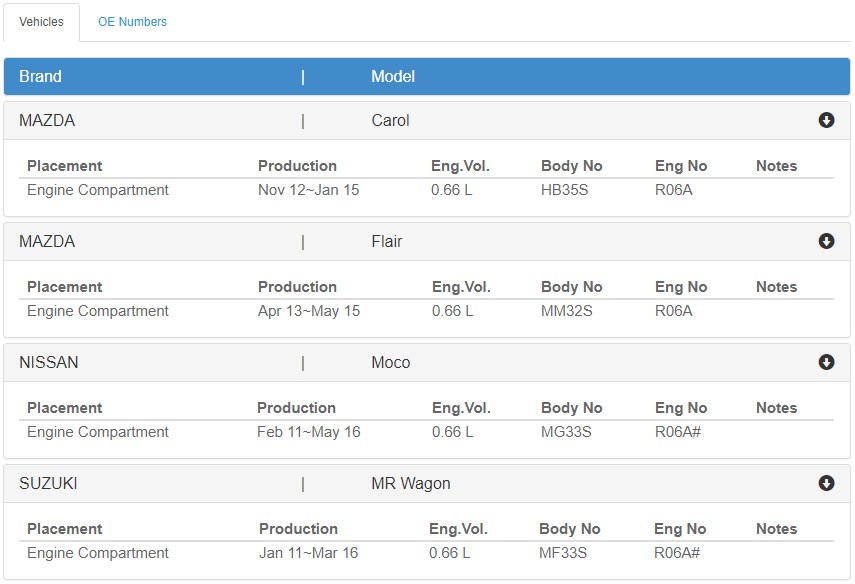Select the MG33S body number cell

566,432
